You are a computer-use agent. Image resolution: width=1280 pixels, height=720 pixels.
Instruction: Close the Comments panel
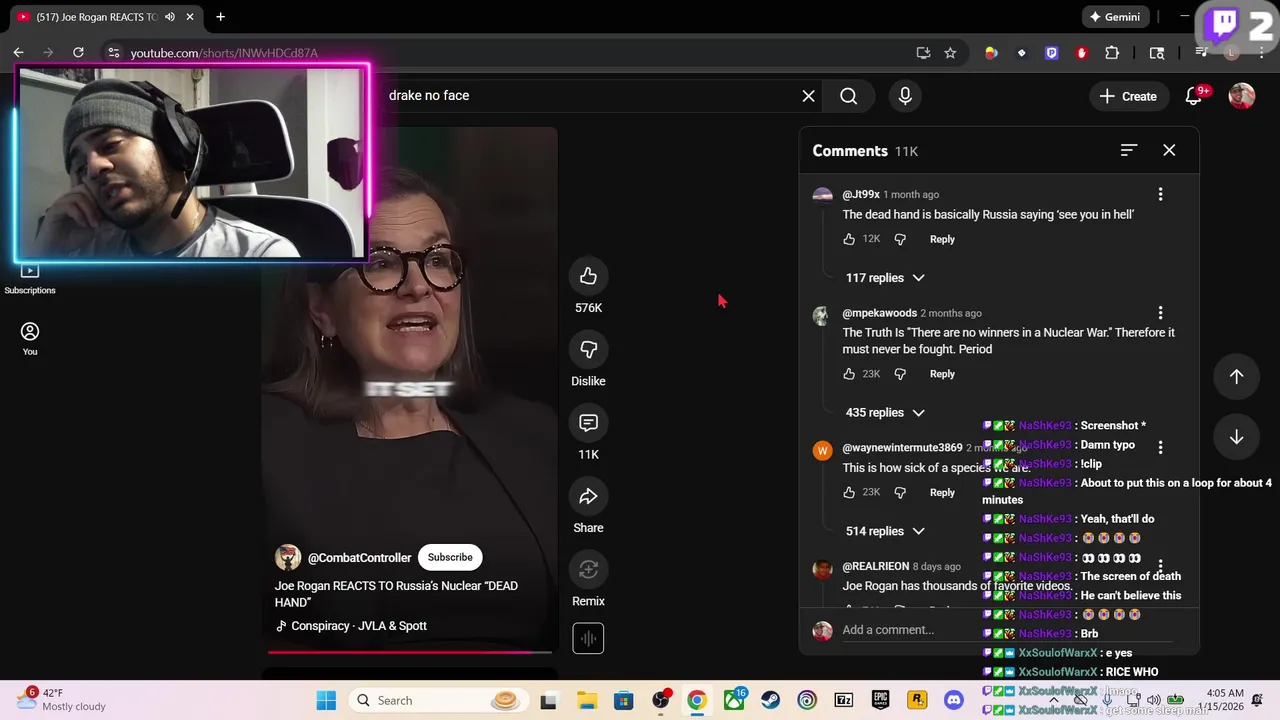[x=1169, y=150]
